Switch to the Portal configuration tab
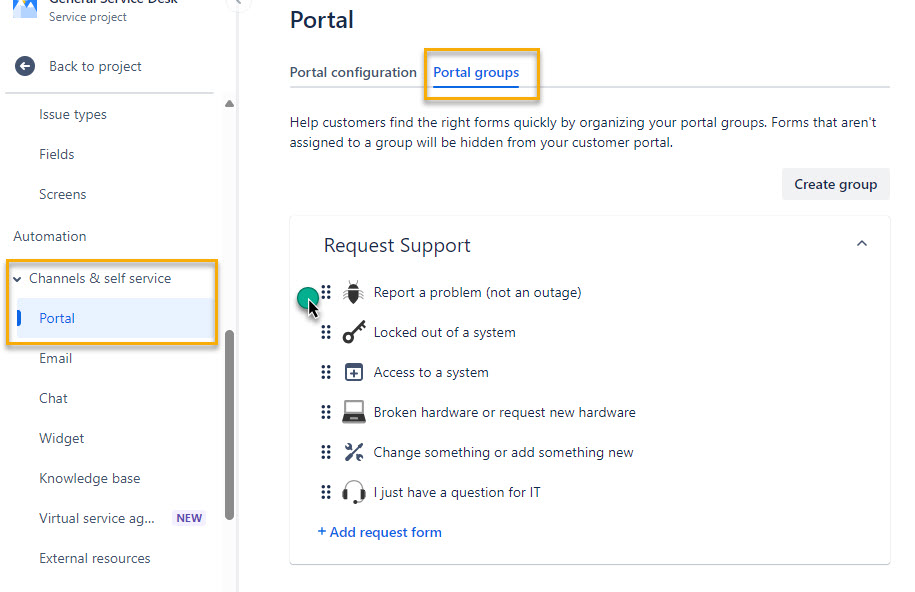The width and height of the screenshot is (915, 592). tap(352, 72)
